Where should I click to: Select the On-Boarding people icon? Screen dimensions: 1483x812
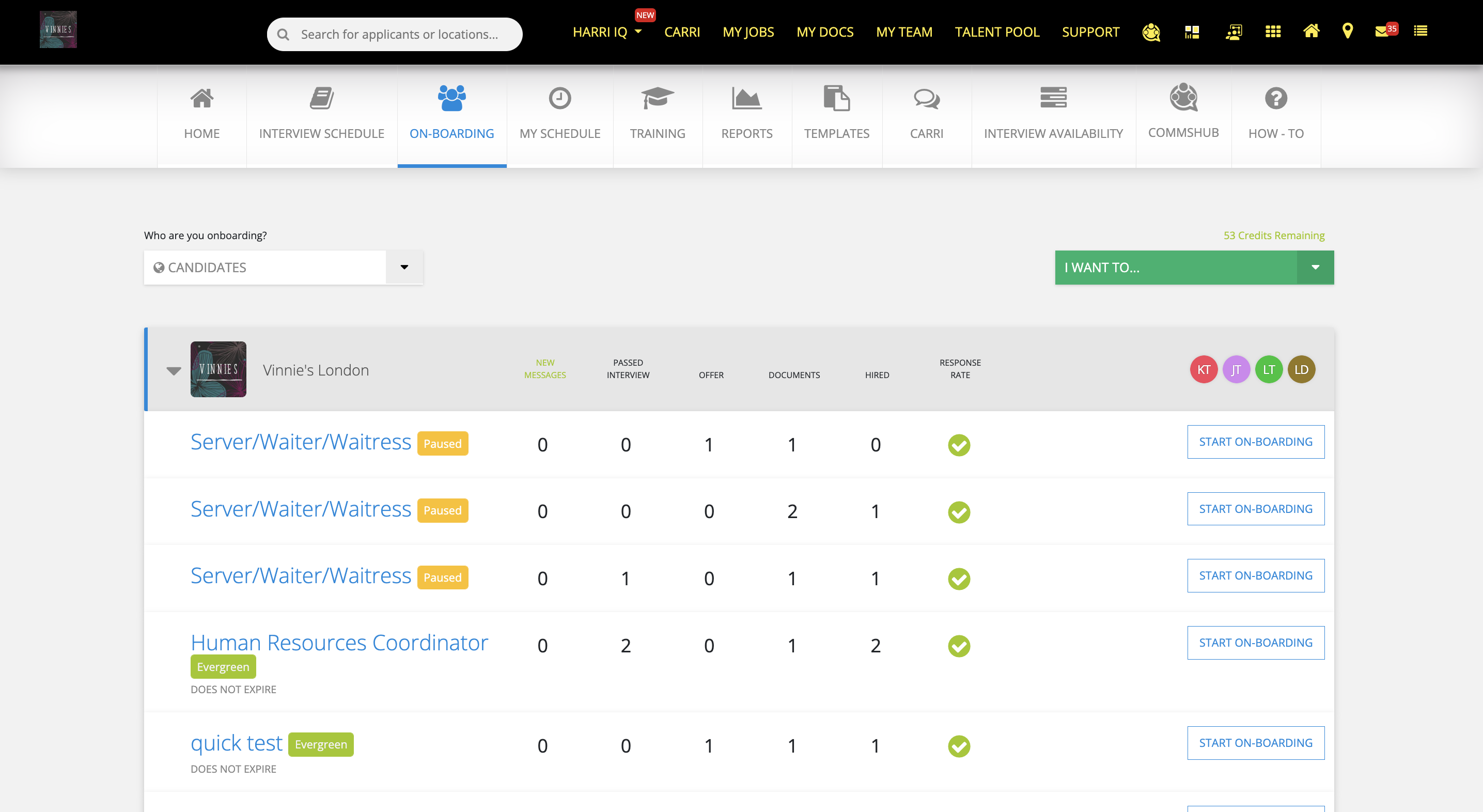(x=452, y=98)
